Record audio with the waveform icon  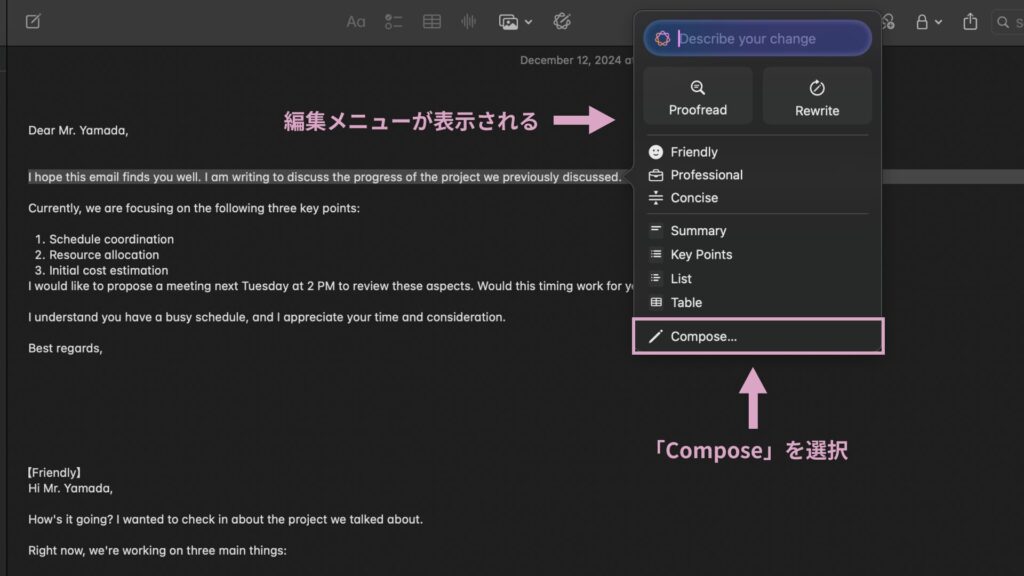coord(467,20)
